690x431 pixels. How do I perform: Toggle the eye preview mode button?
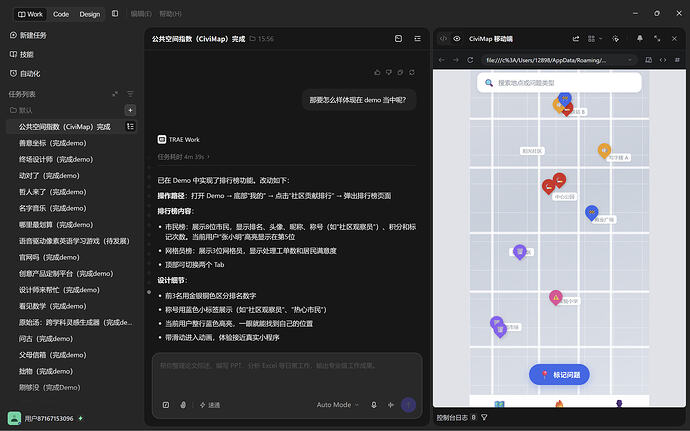[x=457, y=39]
